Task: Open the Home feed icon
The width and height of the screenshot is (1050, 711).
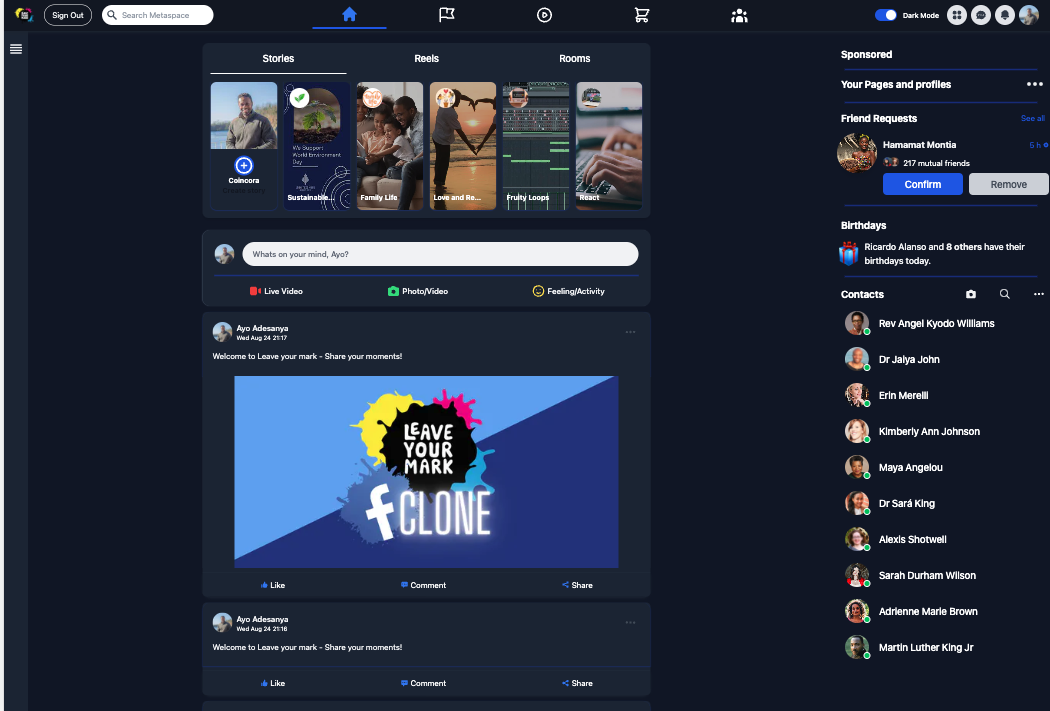Action: click(x=349, y=15)
